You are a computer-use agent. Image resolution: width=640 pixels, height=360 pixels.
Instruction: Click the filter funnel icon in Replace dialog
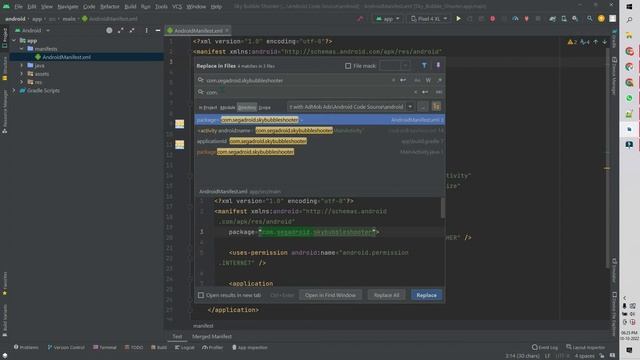pyautogui.click(x=424, y=66)
